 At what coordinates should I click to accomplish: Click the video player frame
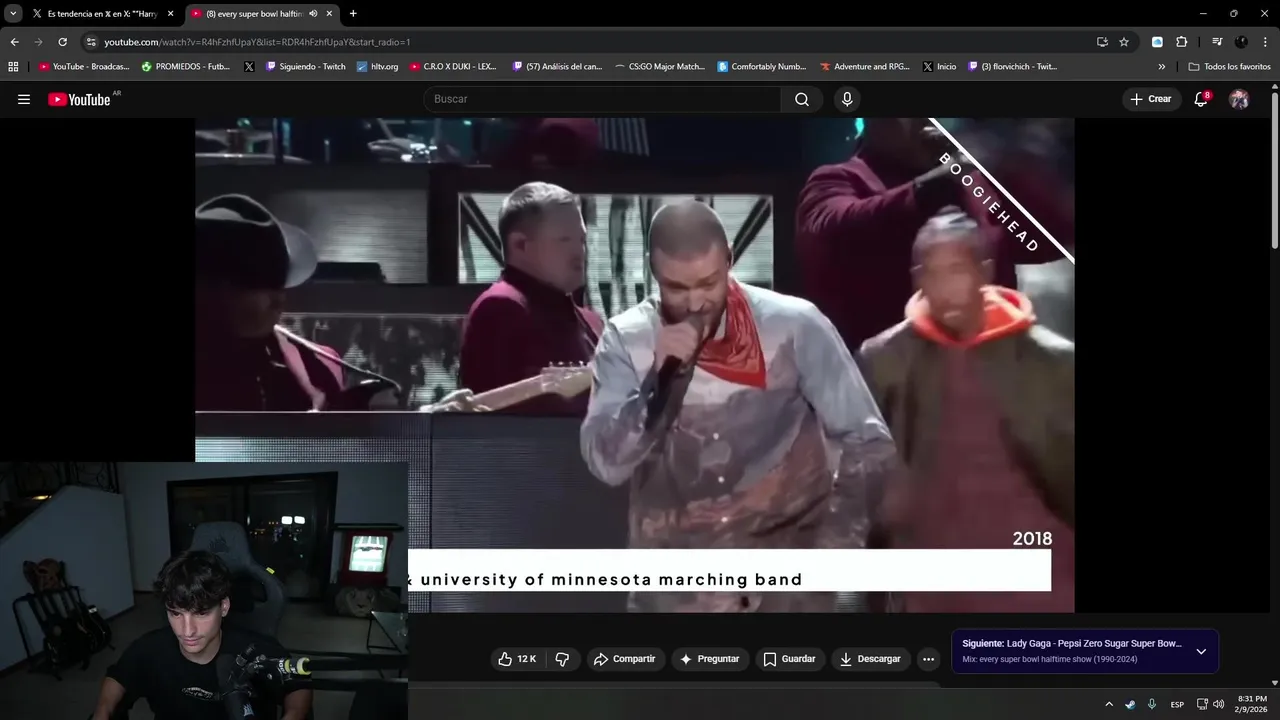coord(635,365)
